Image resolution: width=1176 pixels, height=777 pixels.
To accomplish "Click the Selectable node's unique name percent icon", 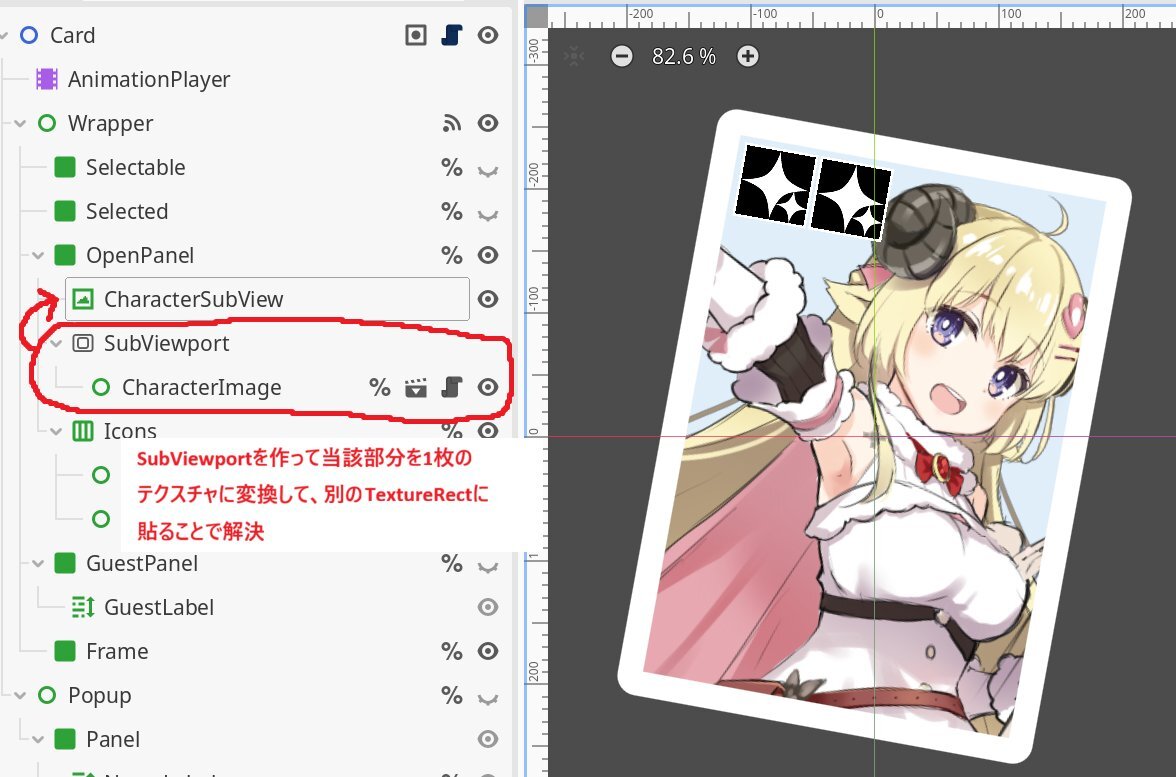I will click(452, 167).
